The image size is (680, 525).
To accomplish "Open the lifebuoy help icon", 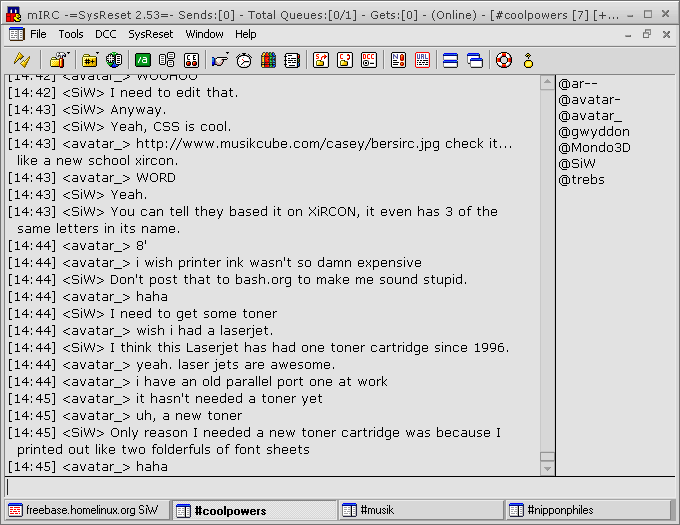I will [x=503, y=60].
